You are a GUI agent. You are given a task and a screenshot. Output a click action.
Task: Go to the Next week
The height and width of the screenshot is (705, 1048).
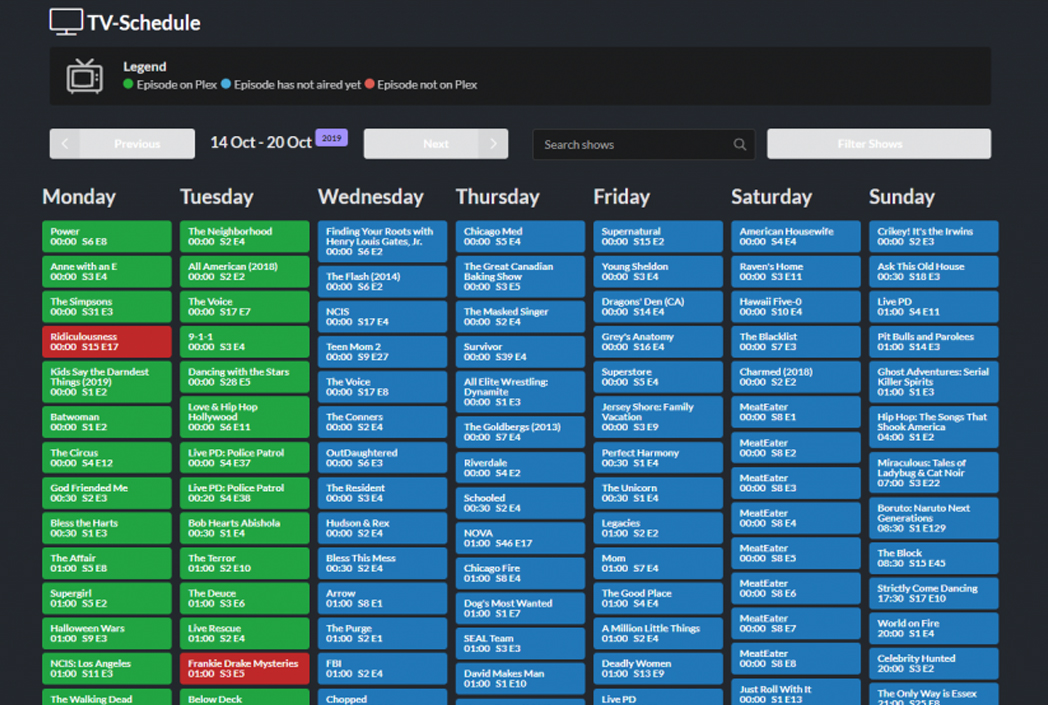[x=436, y=144]
